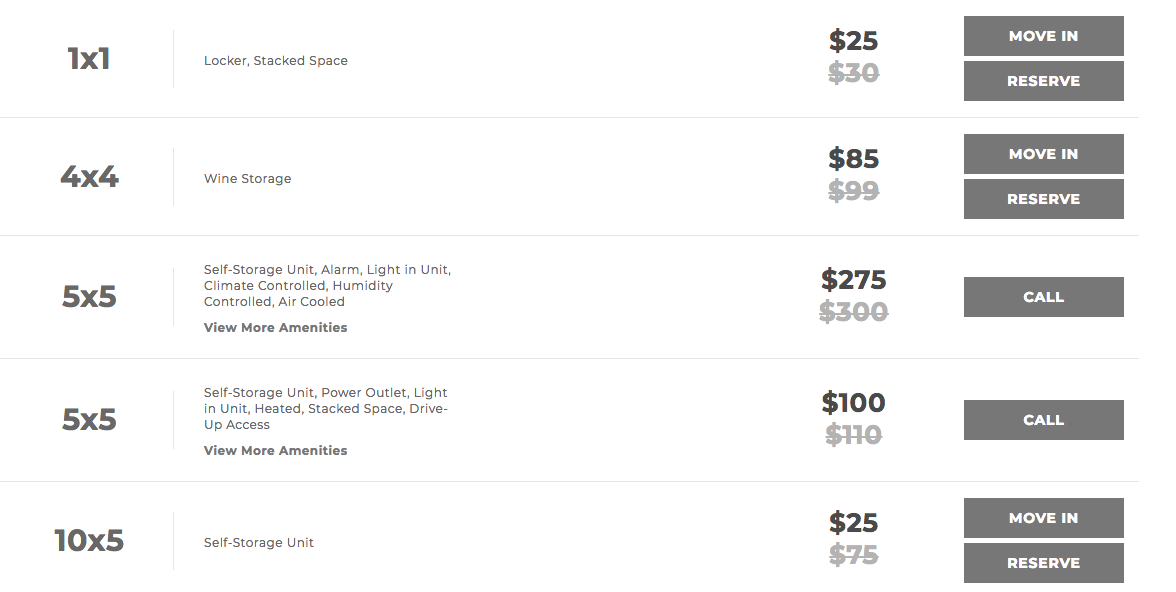Viewport: 1176px width, 592px height.
Task: Click Move In for the 10x5 unit
Action: (x=1043, y=518)
